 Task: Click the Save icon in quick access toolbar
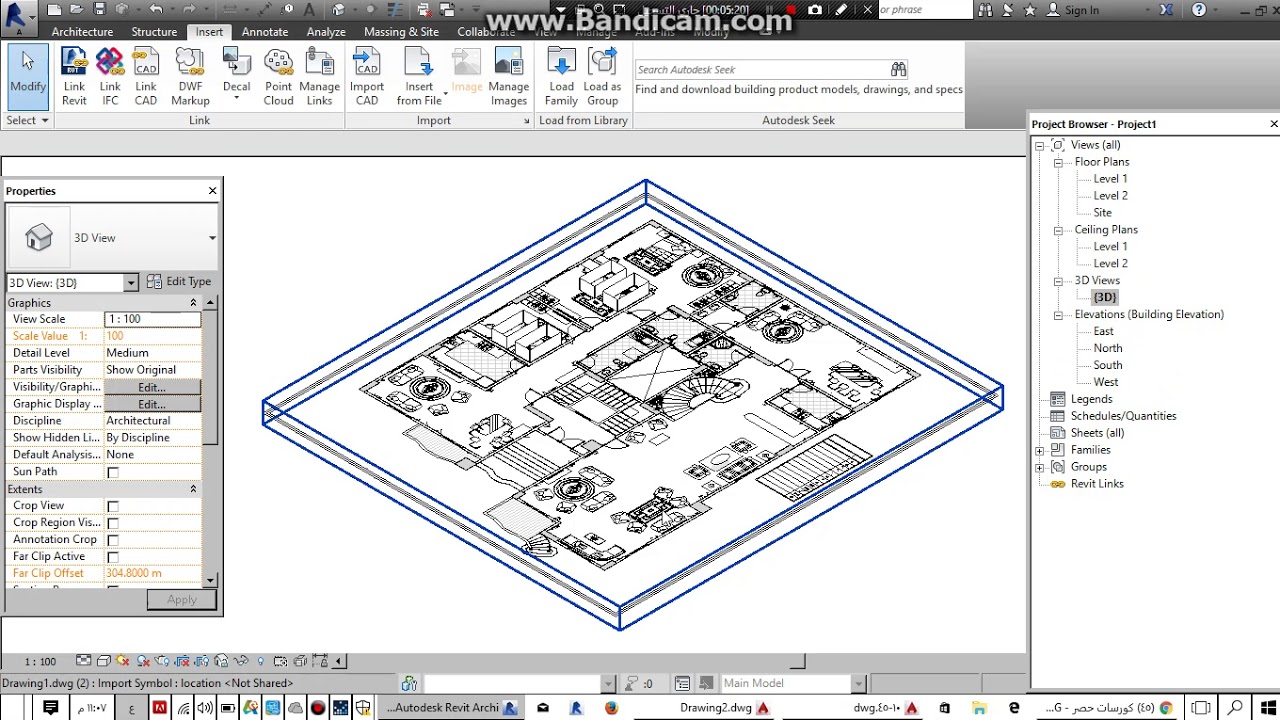[99, 10]
